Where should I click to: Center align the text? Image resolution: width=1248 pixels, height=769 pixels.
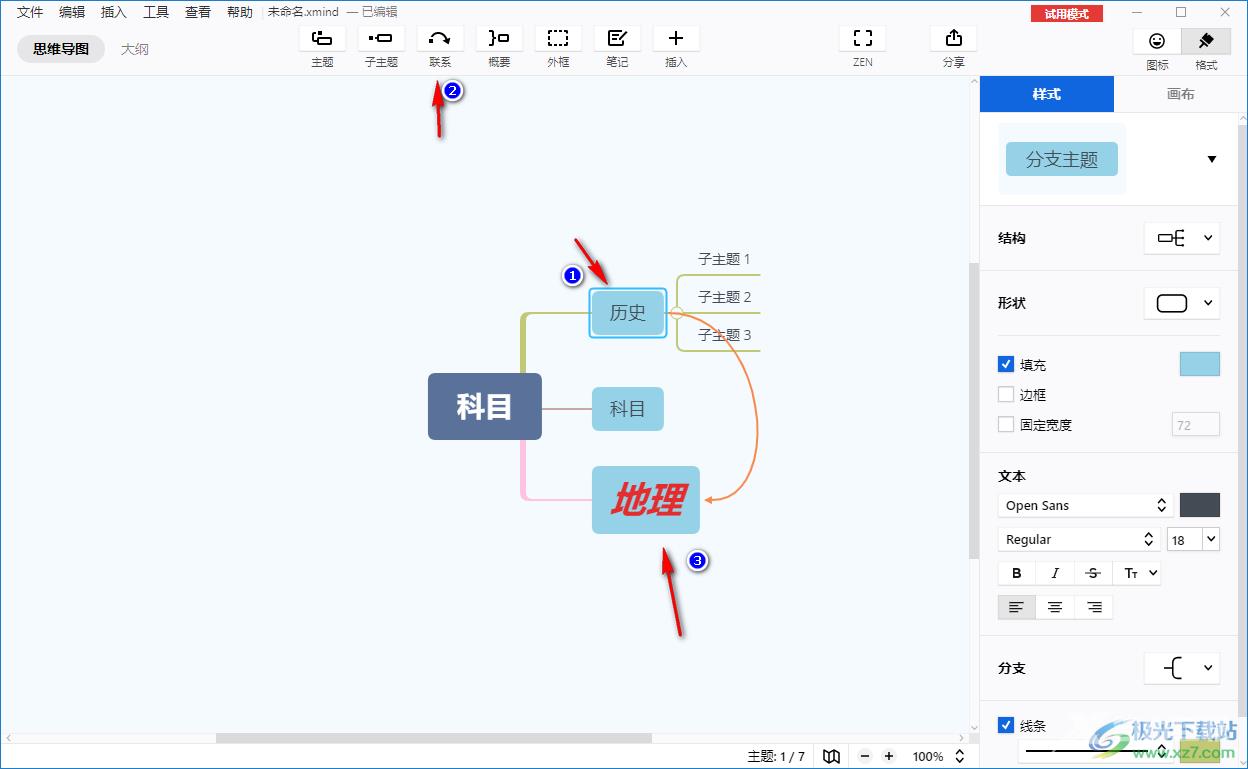(x=1055, y=607)
